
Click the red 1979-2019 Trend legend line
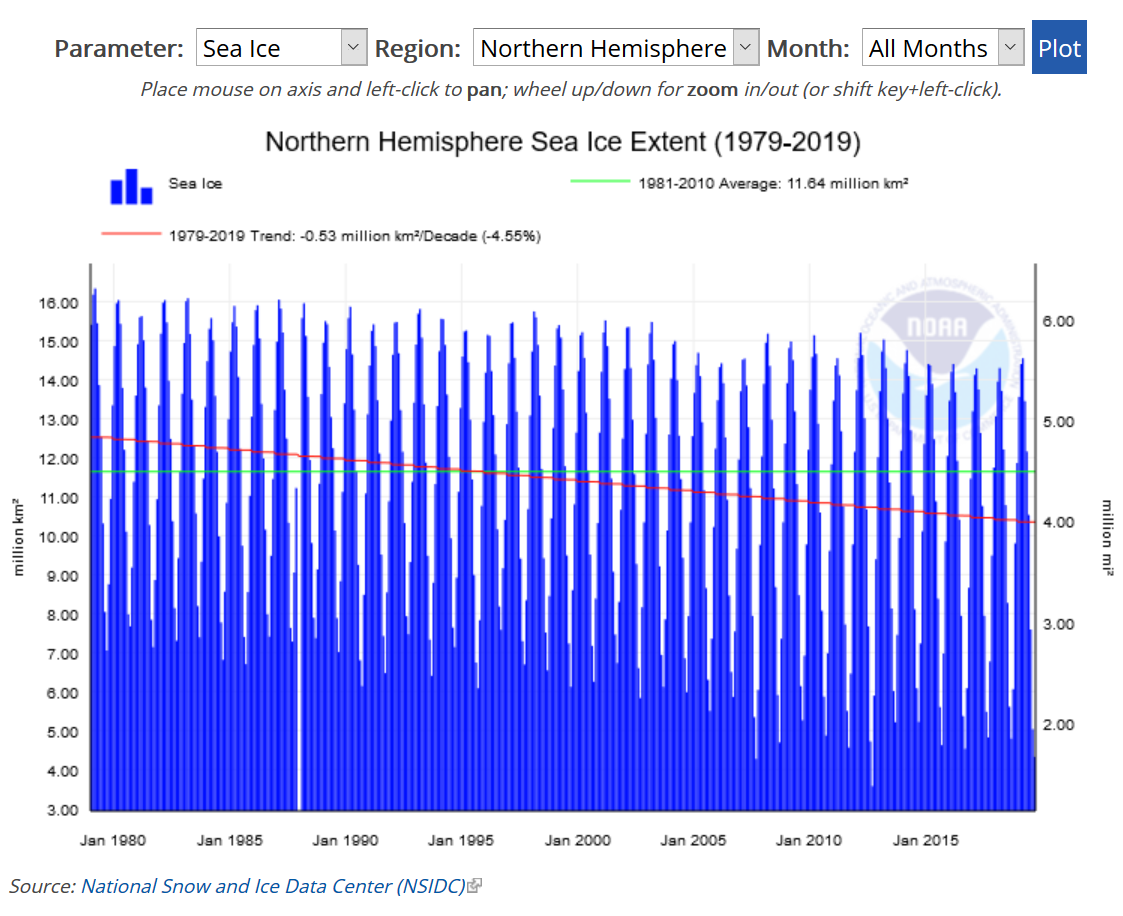pos(130,234)
